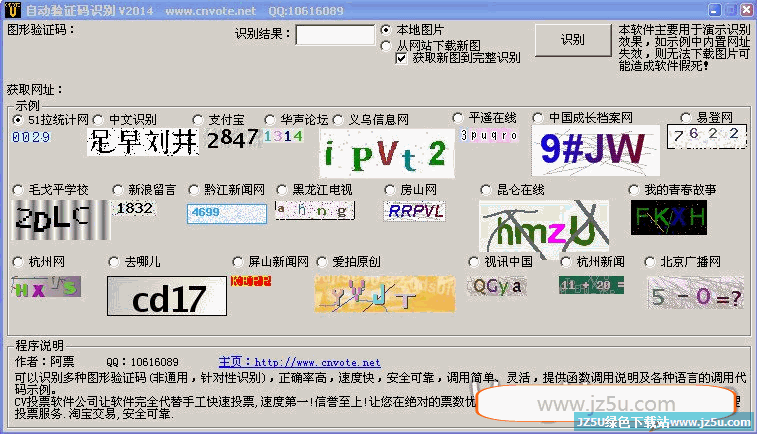Click the 5-0=? math captcha image
The image size is (757, 434).
click(696, 293)
